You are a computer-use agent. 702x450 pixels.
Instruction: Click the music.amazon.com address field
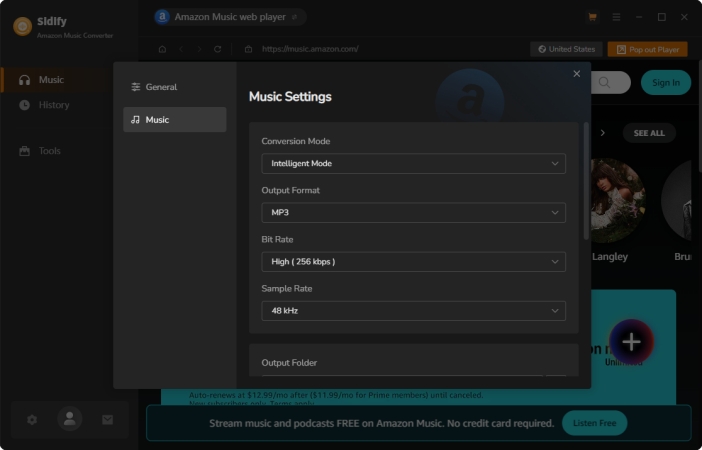(310, 49)
